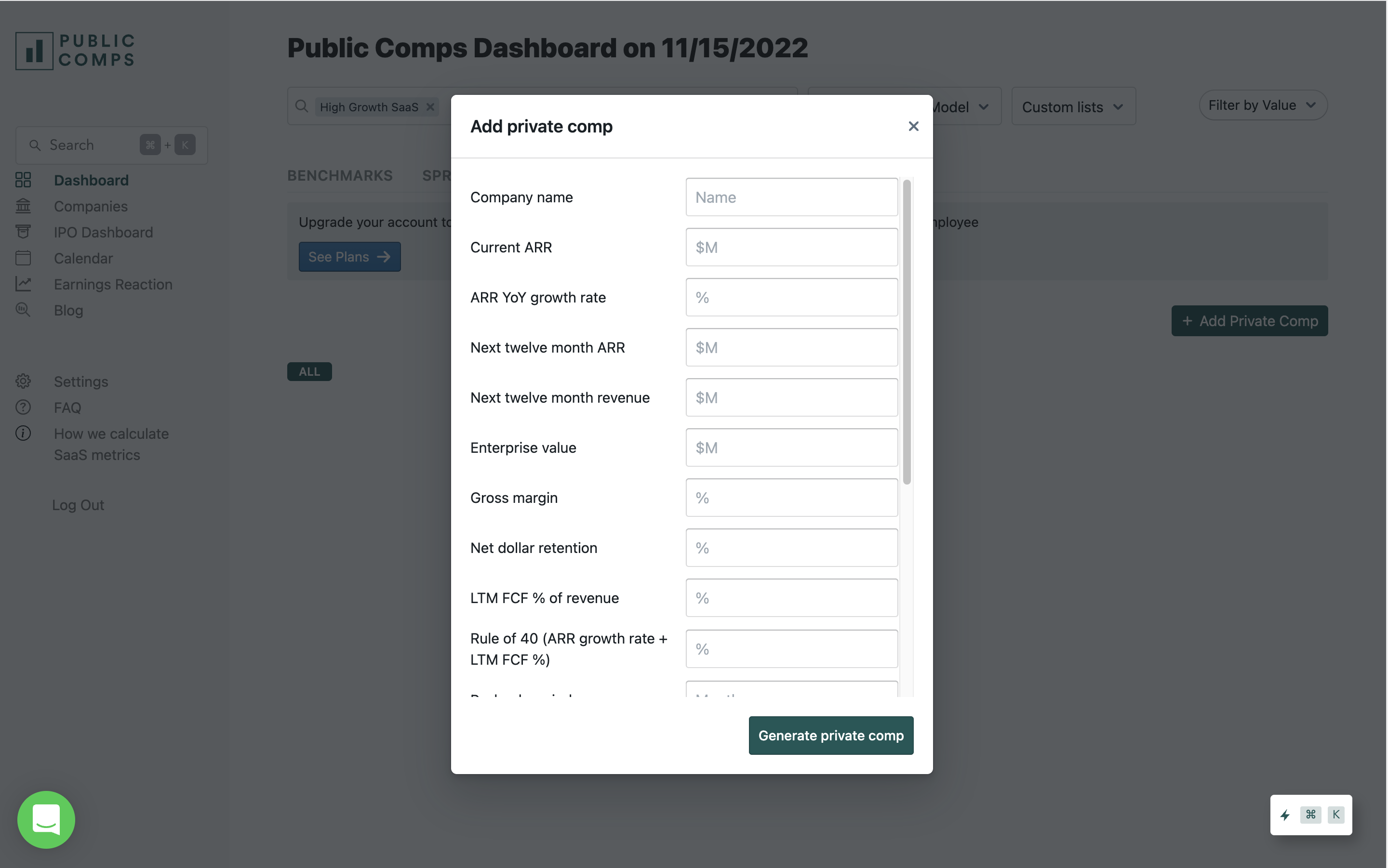Click the How we calculate info icon
The width and height of the screenshot is (1388, 868).
tap(23, 433)
